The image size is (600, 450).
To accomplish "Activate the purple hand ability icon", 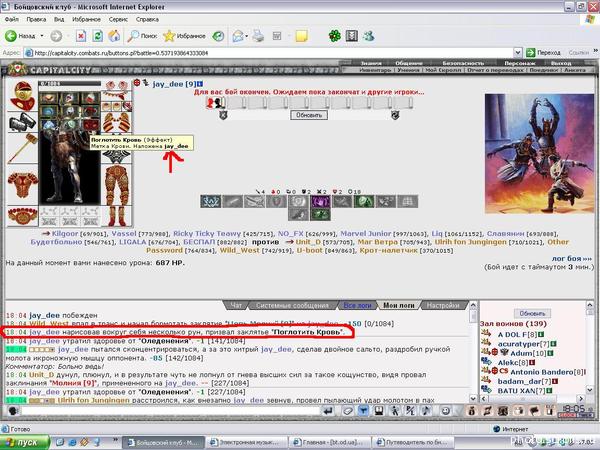I will pos(320,201).
